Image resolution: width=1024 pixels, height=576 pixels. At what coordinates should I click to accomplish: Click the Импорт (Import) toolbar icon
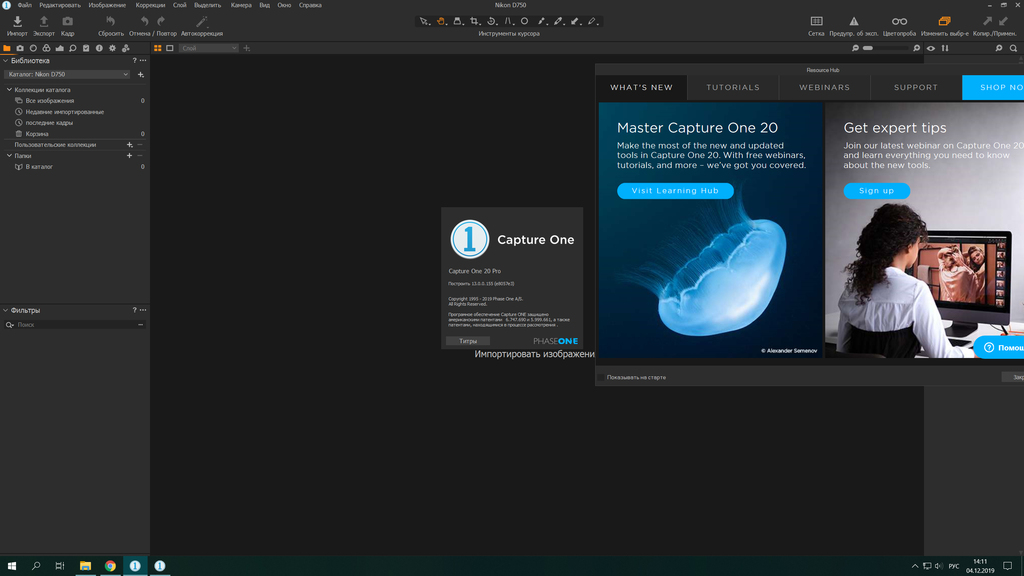tap(17, 21)
